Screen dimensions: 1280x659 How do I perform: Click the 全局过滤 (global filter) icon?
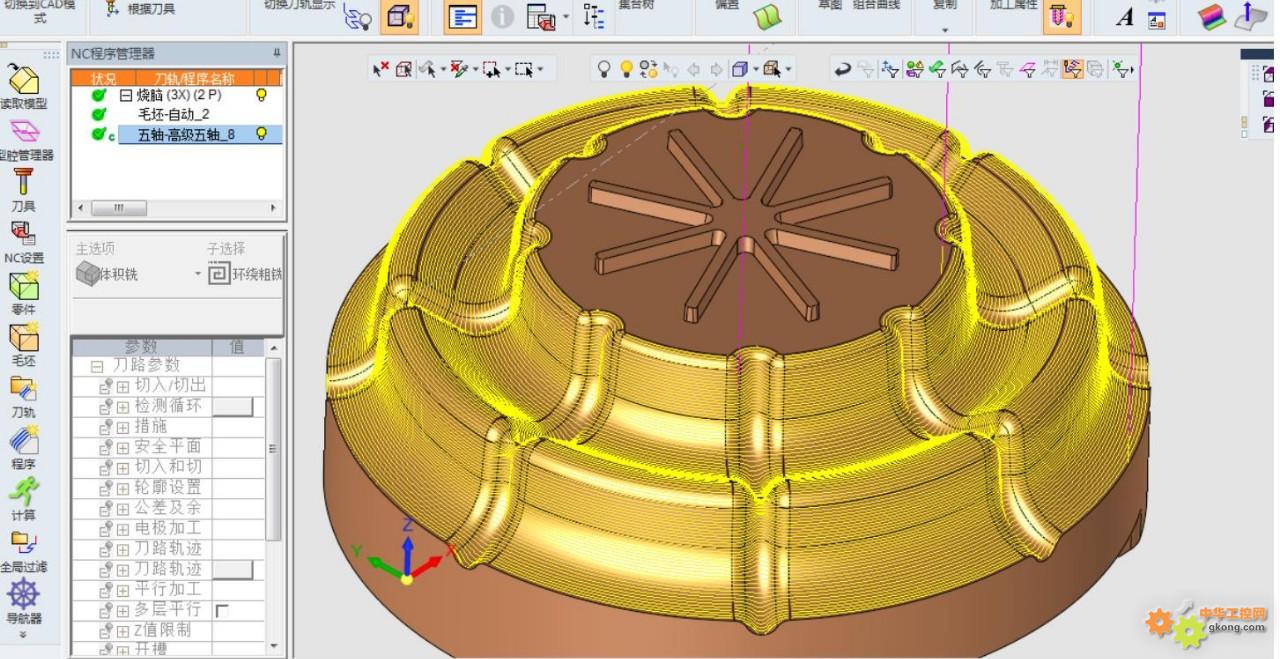click(23, 543)
